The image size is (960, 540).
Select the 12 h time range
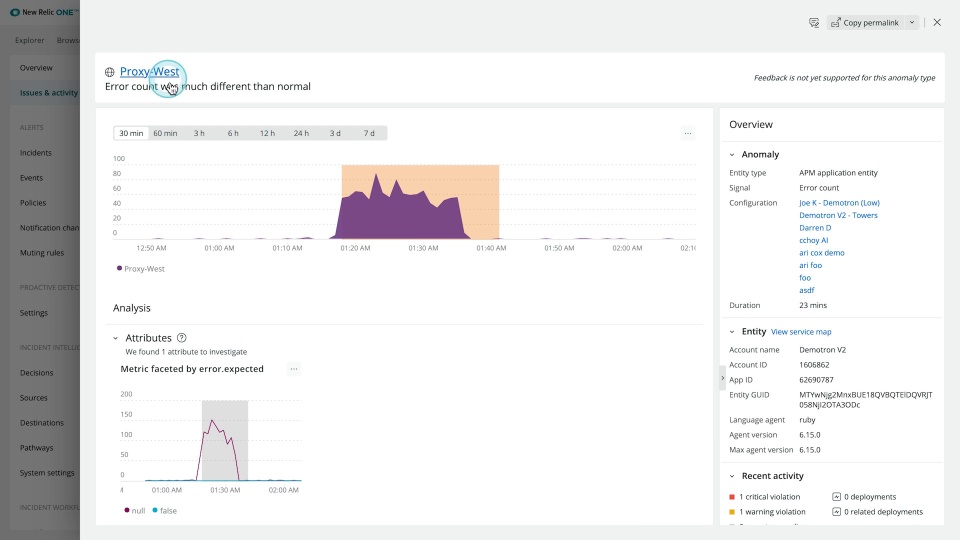267,133
